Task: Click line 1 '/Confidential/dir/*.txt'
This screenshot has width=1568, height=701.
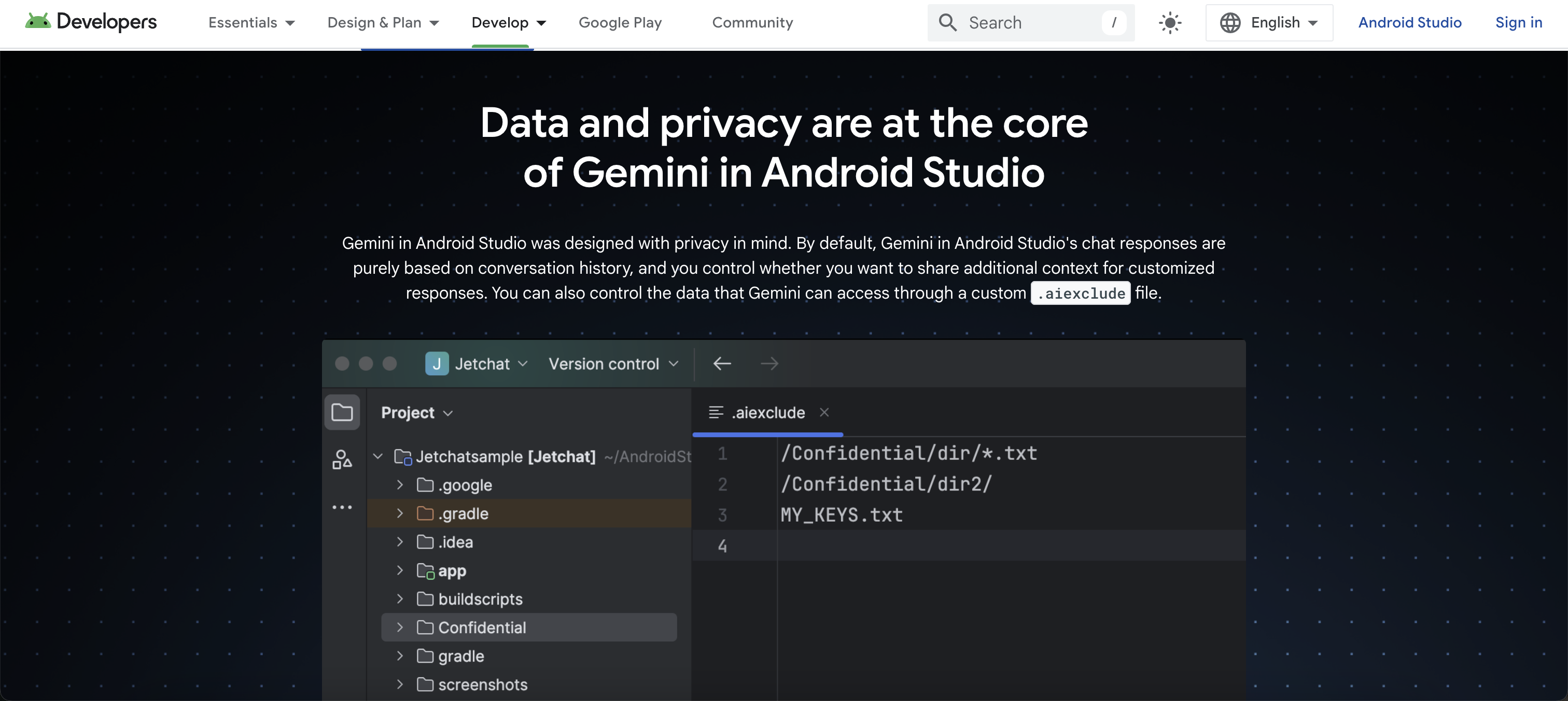Action: 909,453
